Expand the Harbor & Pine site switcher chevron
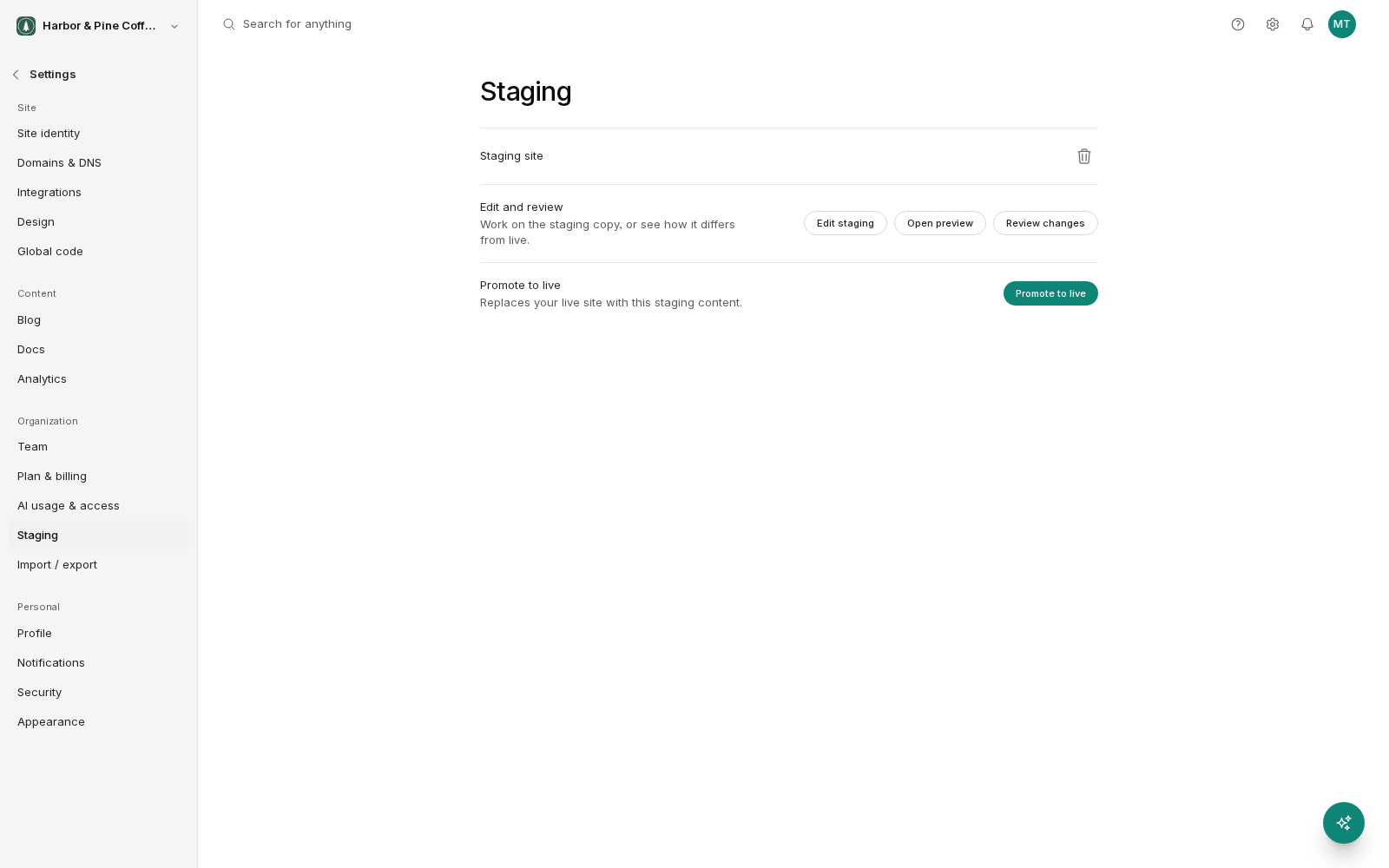 click(x=174, y=26)
